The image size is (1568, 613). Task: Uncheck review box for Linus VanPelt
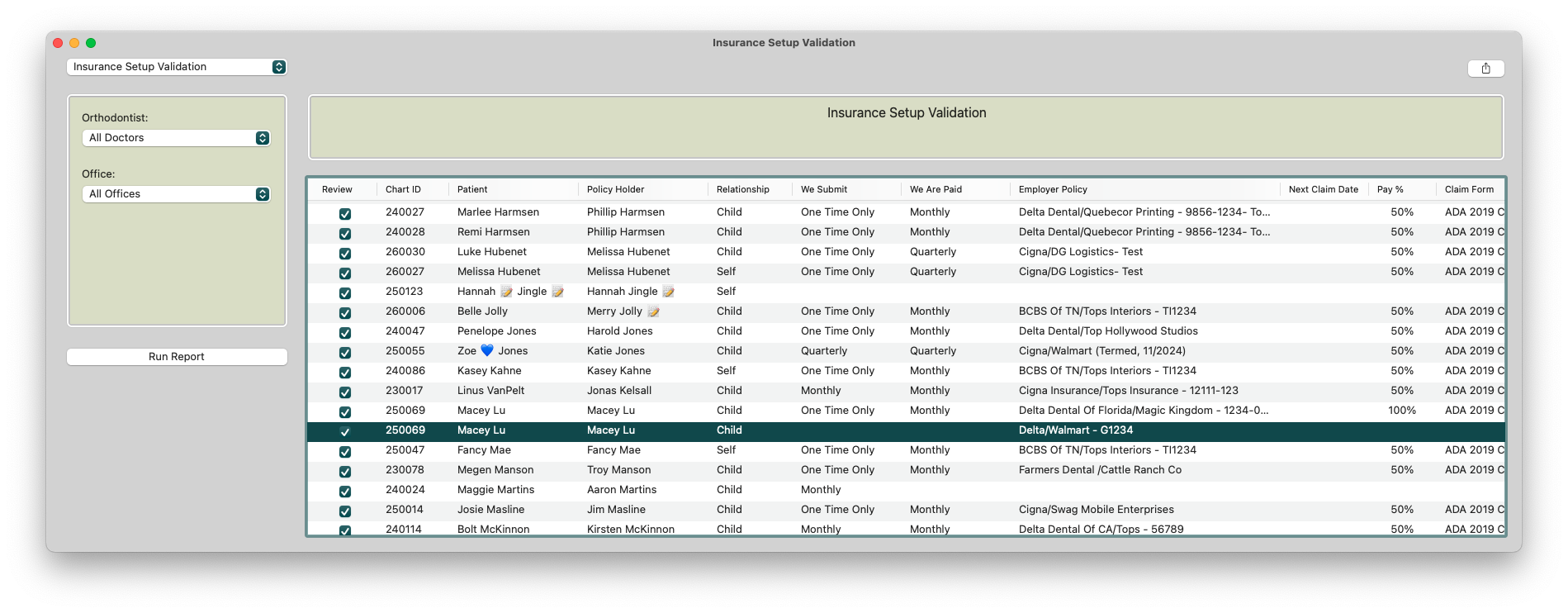(345, 392)
